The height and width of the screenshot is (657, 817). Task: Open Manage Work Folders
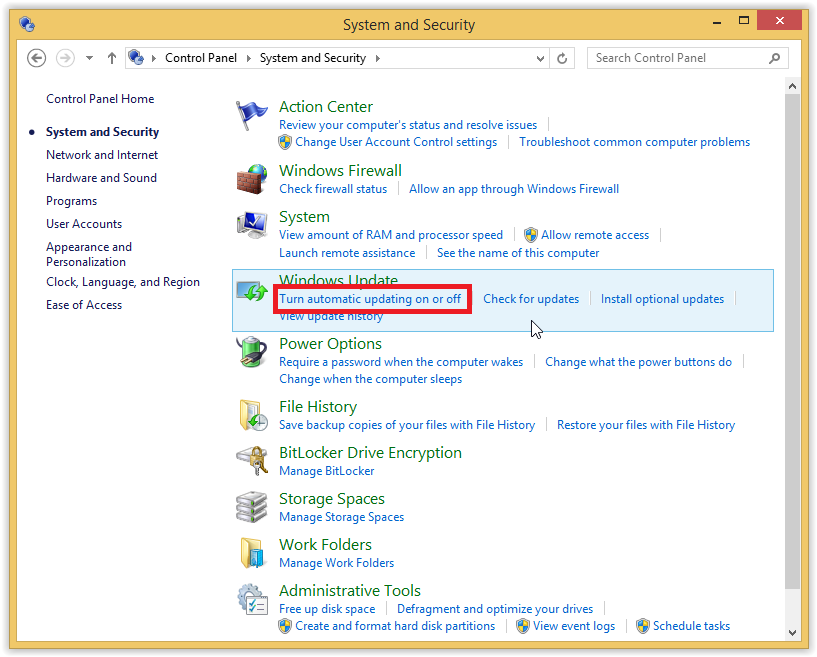[x=337, y=563]
